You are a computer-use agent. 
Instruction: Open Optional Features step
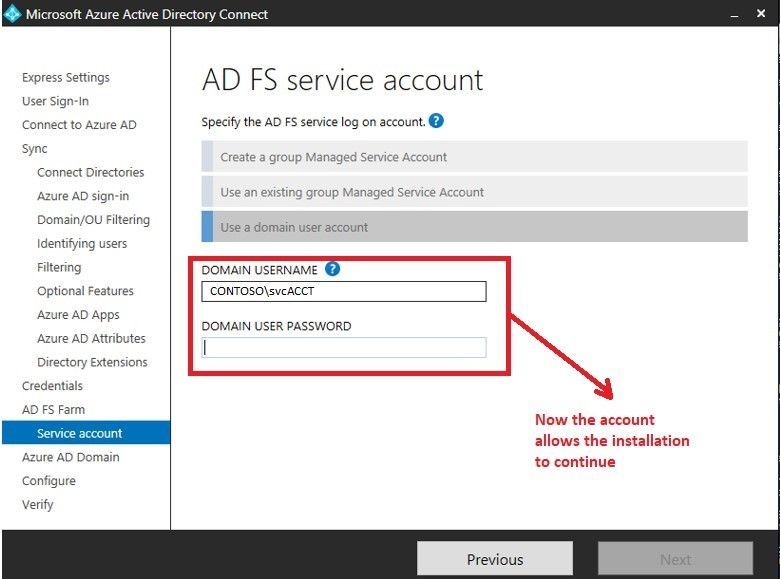86,291
